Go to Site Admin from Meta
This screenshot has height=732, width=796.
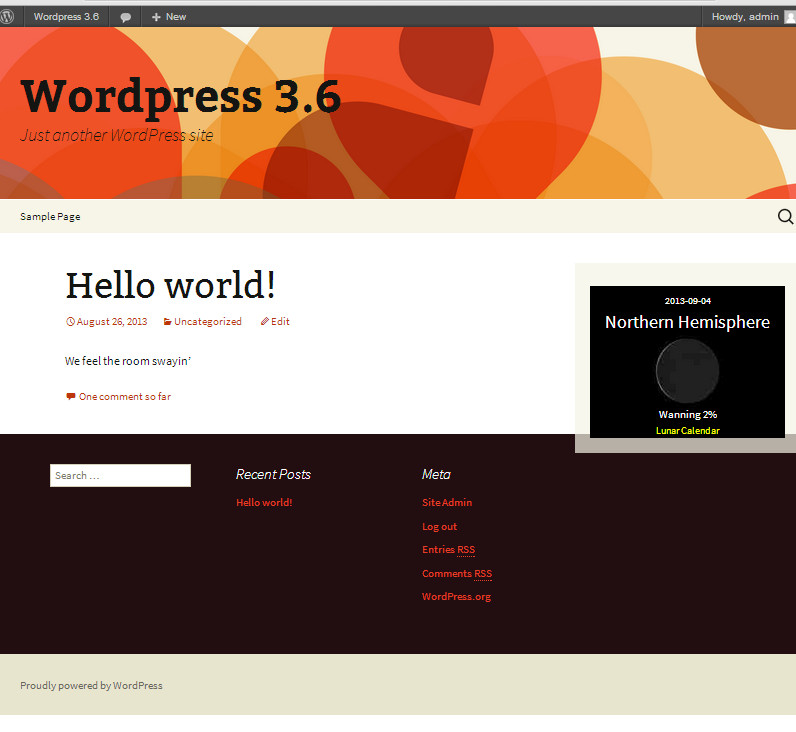tap(447, 503)
